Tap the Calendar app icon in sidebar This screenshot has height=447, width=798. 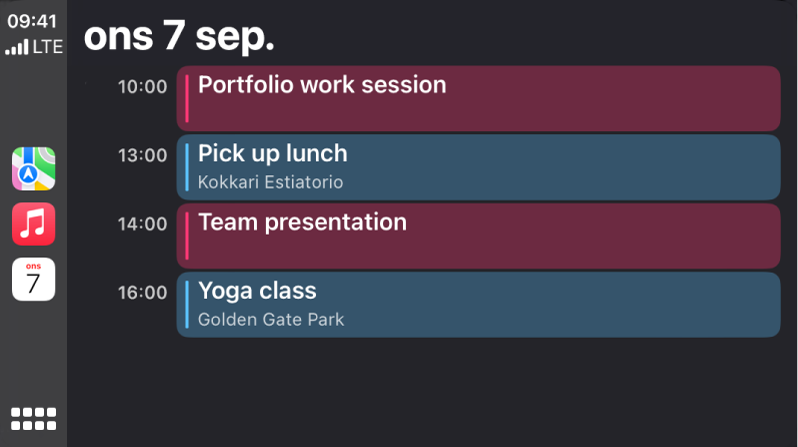point(33,279)
